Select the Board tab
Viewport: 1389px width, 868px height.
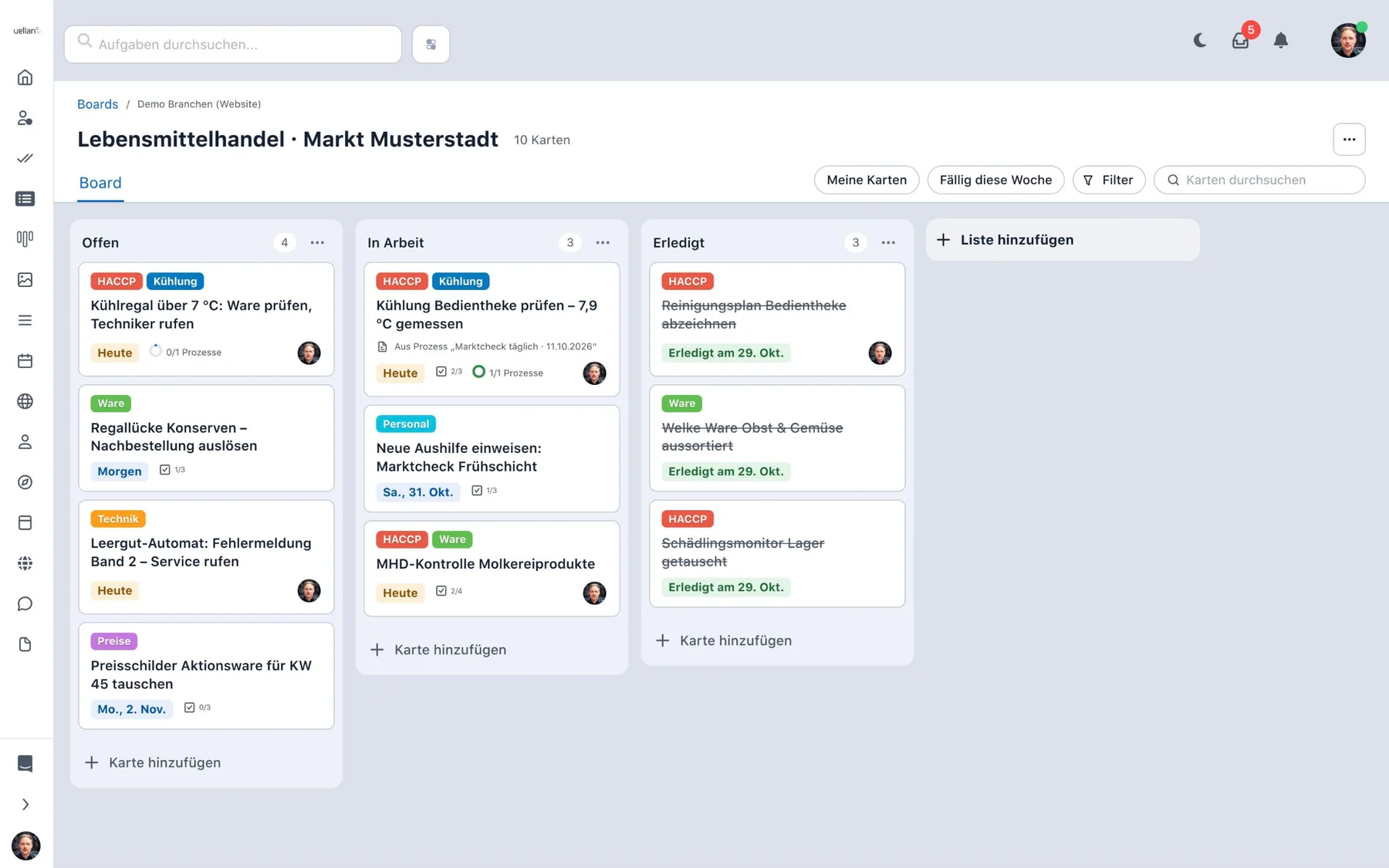point(100,183)
